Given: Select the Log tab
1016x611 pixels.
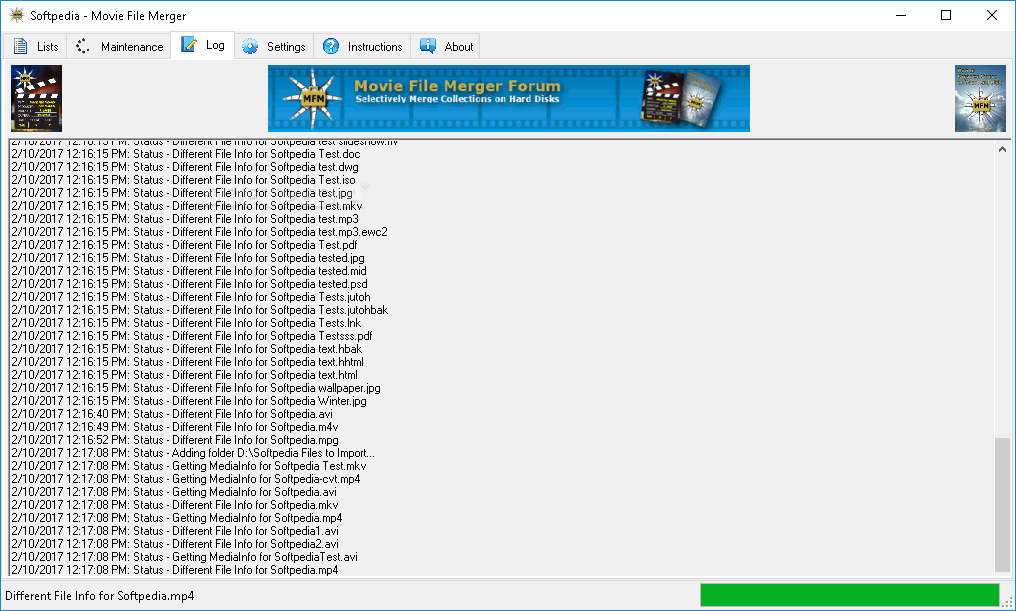Looking at the screenshot, I should (x=203, y=45).
